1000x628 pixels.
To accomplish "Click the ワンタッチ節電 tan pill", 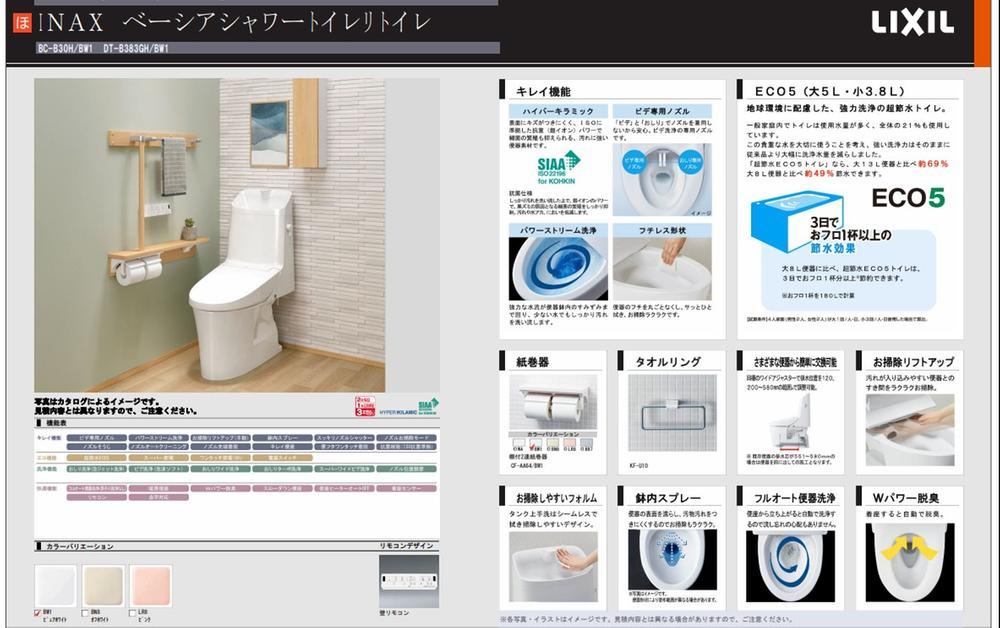I will click(220, 458).
